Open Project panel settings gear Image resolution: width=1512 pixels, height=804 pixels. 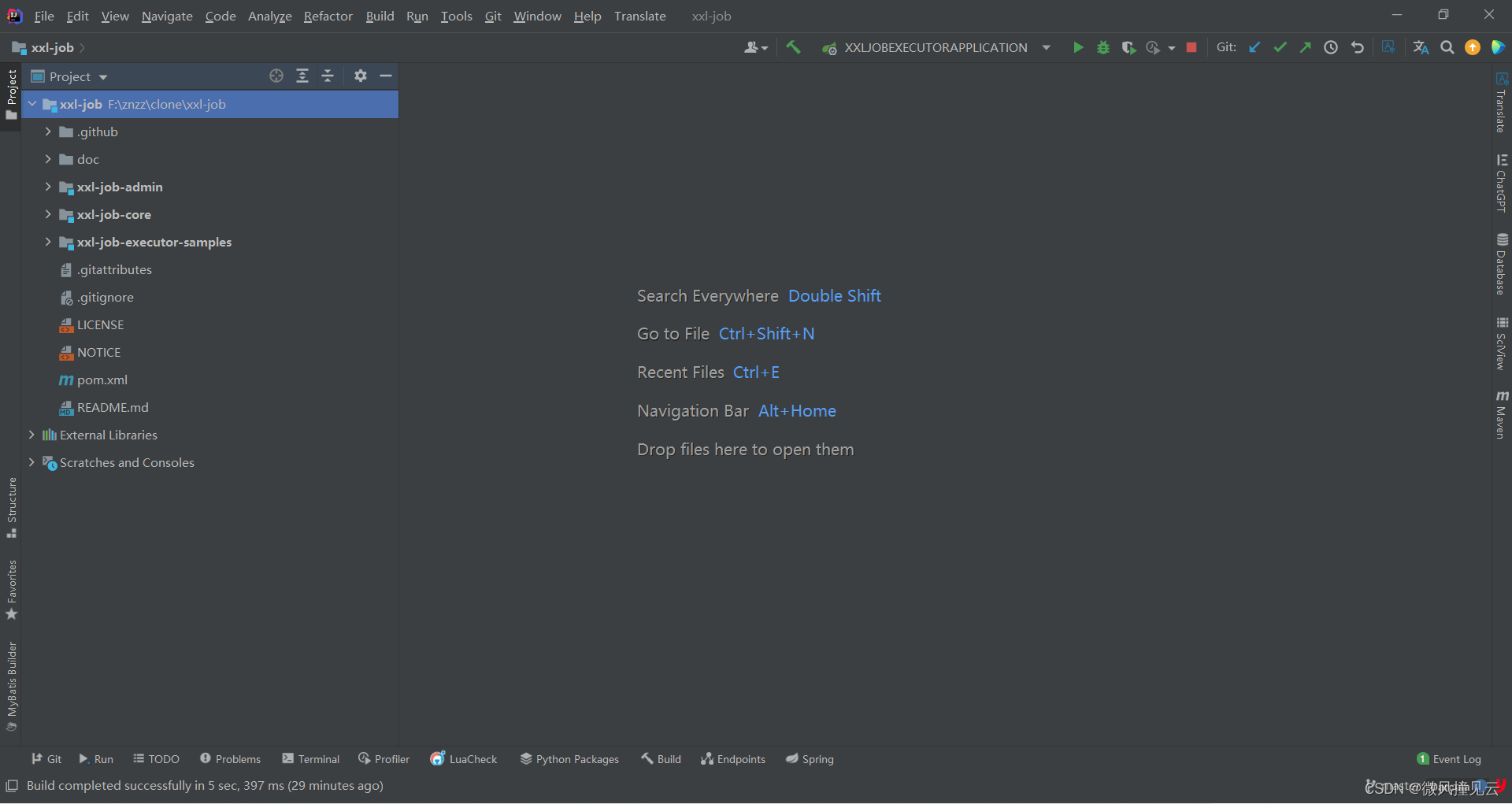pos(360,76)
